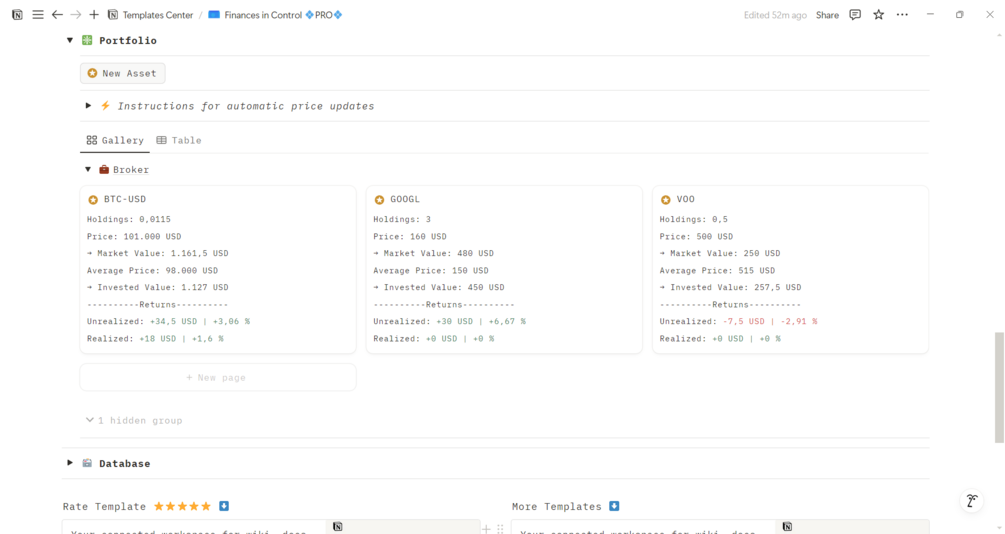Click Notion icon in the Templates Center breadcrumb
Viewport: 1005px width, 534px height.
pos(113,15)
